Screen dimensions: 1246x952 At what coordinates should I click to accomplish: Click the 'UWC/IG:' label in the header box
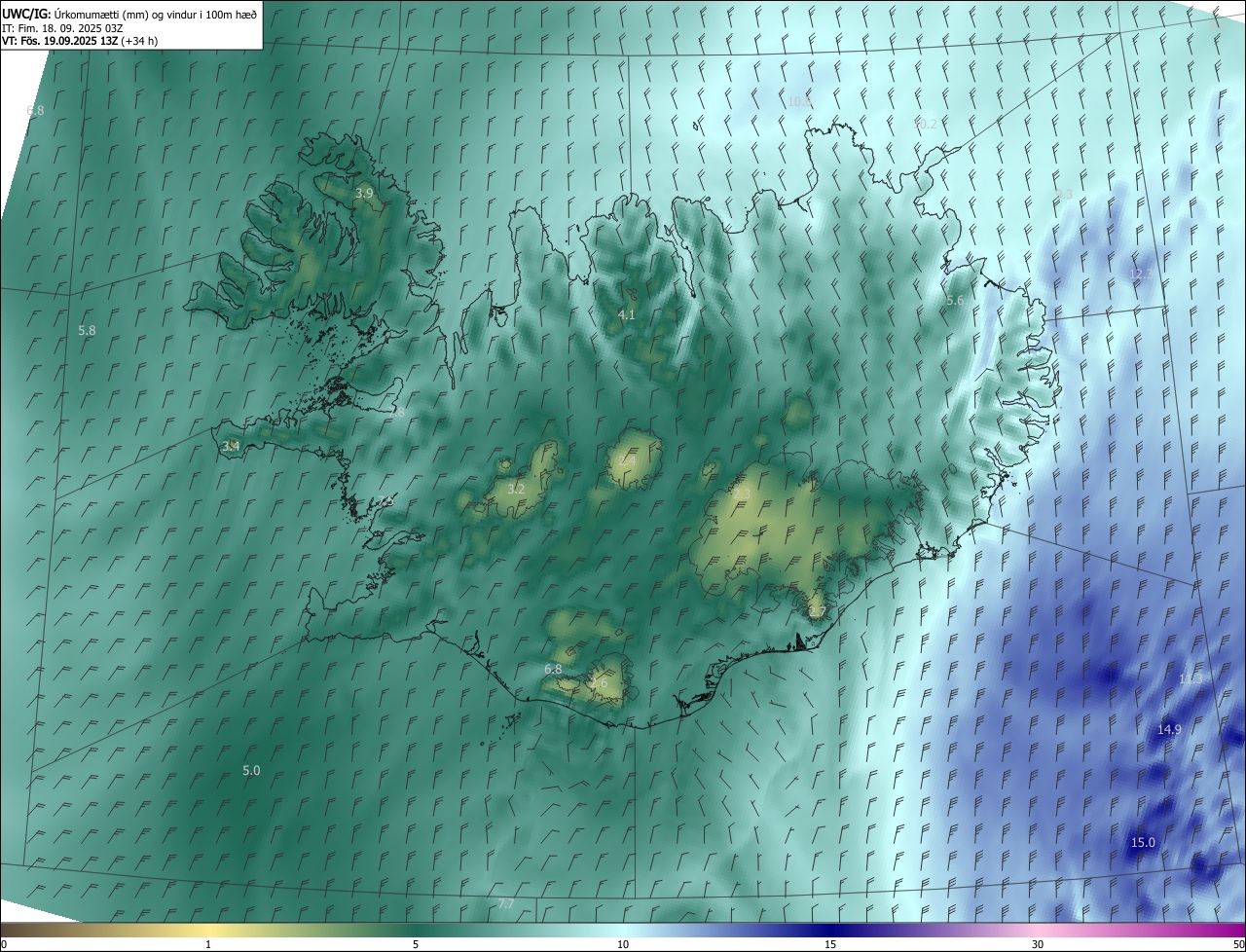[x=26, y=14]
